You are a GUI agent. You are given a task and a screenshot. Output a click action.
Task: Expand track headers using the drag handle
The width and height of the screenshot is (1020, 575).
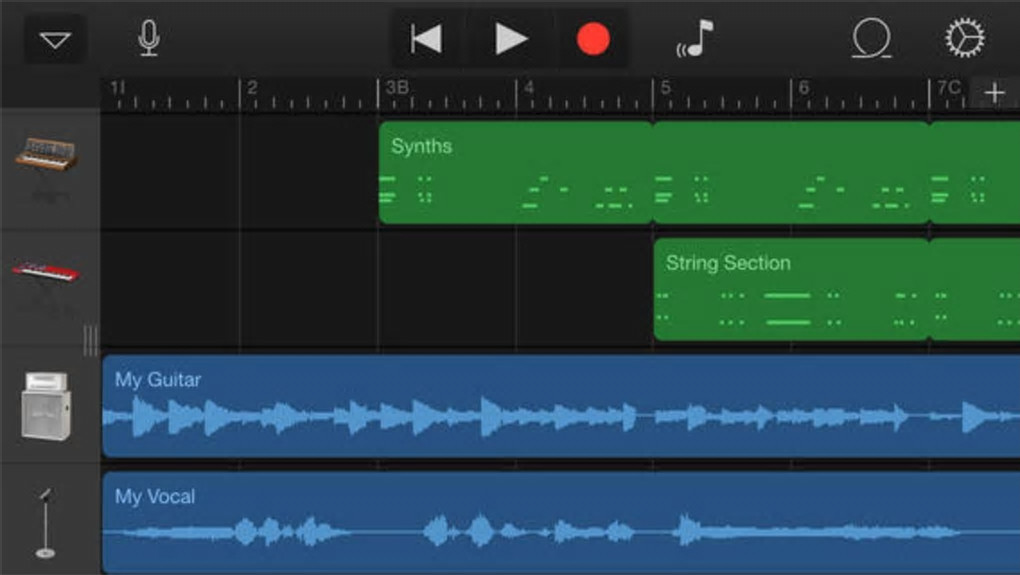pos(90,340)
